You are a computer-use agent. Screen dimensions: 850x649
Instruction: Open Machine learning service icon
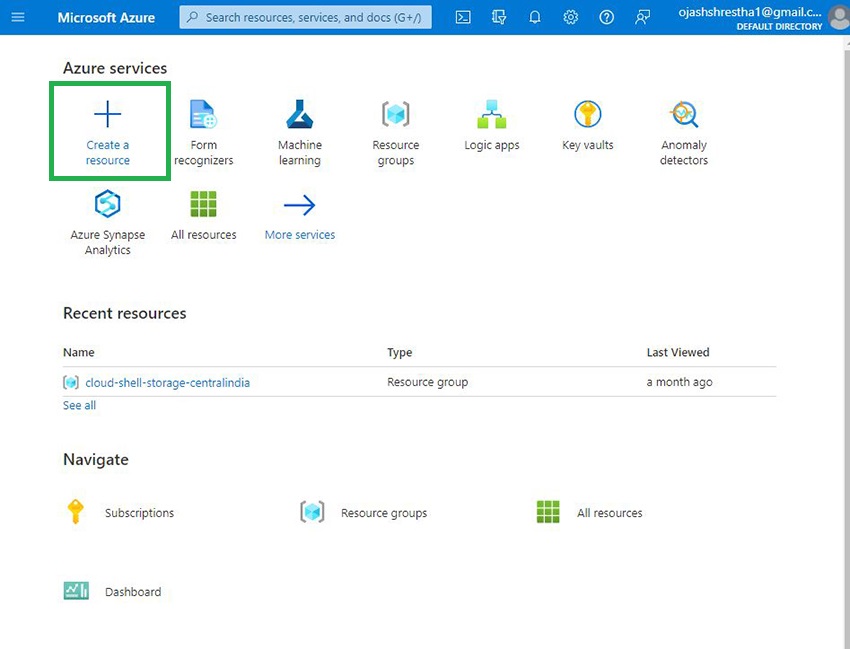pyautogui.click(x=300, y=114)
